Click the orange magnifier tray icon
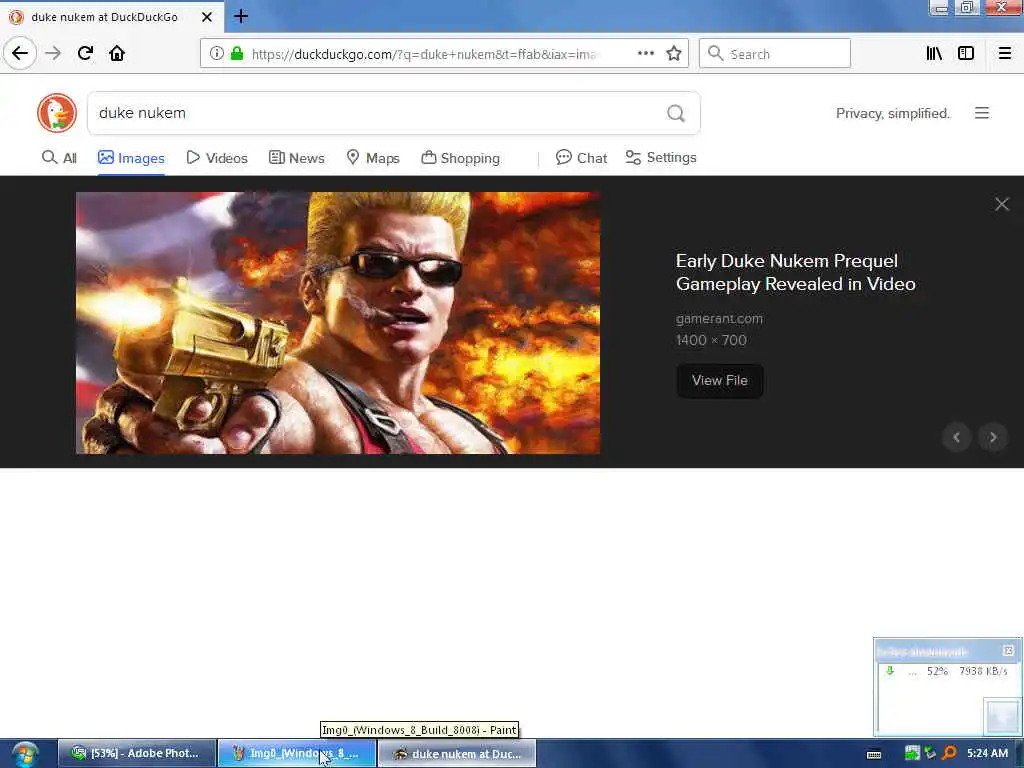 (x=949, y=753)
